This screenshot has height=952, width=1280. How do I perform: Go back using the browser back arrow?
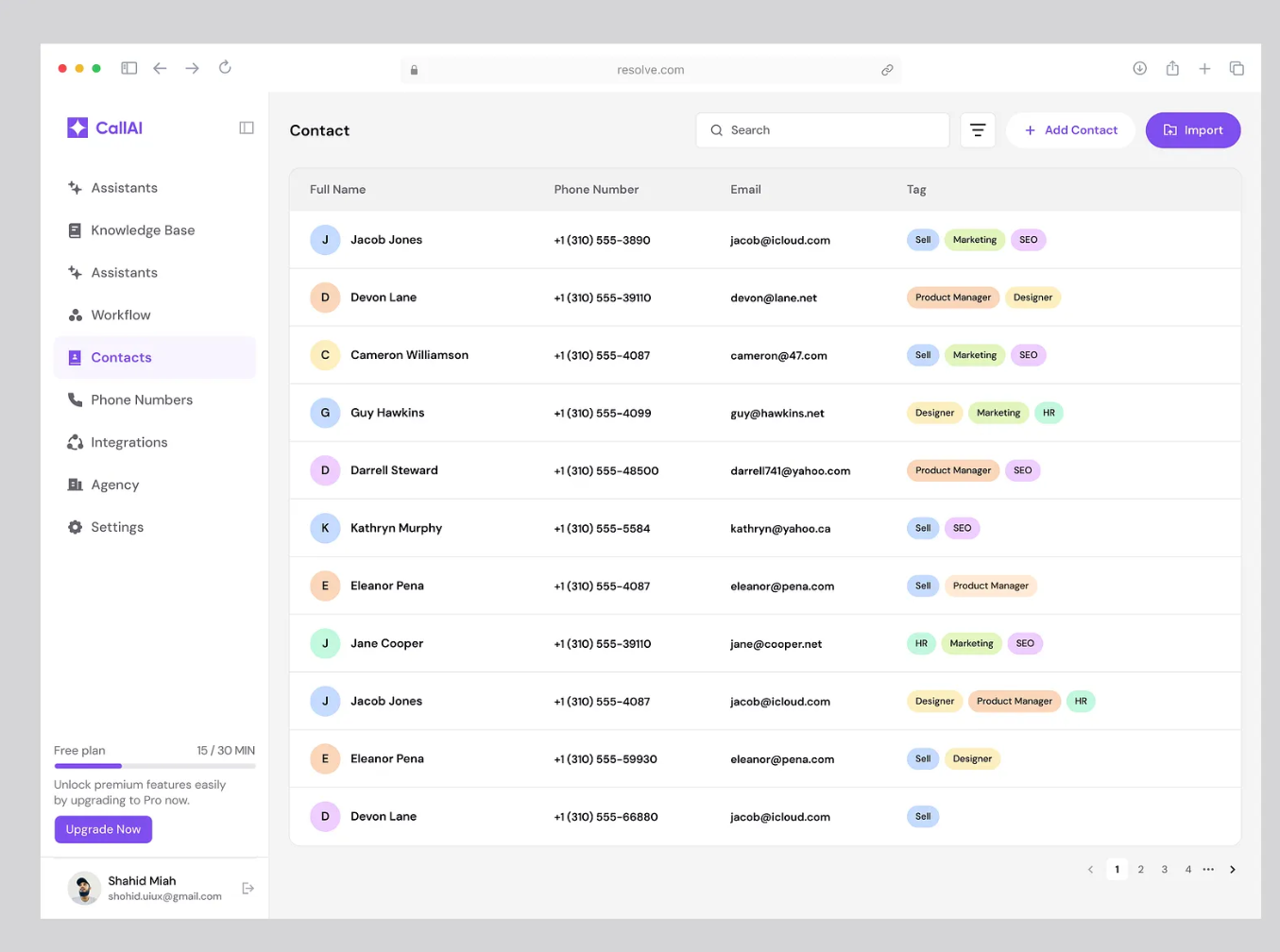click(x=160, y=68)
